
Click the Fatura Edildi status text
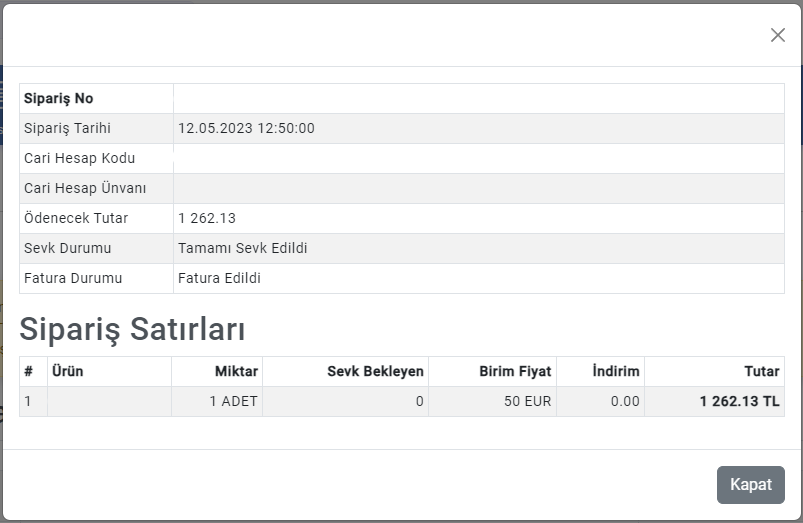pyautogui.click(x=219, y=278)
